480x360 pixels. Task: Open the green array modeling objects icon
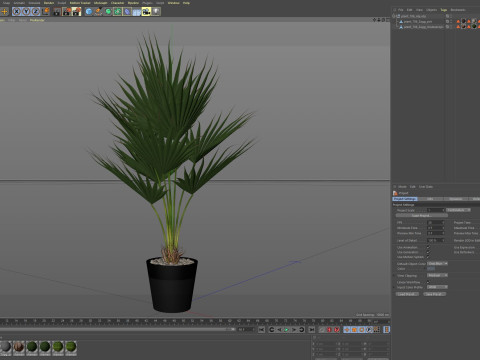point(117,12)
